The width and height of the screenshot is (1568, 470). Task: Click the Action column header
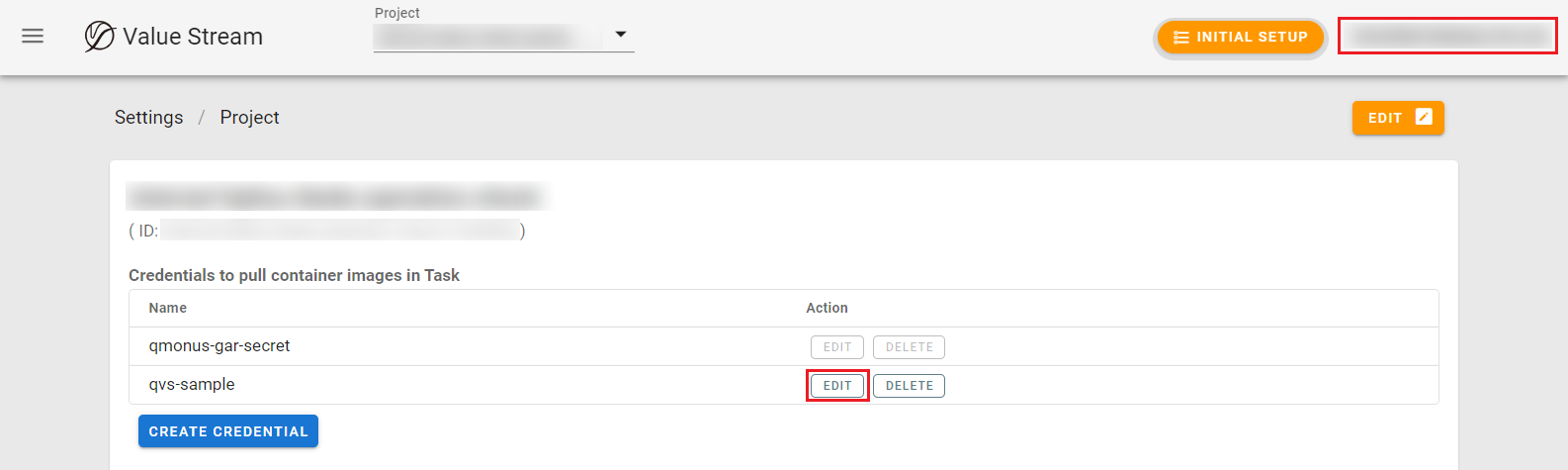(827, 309)
